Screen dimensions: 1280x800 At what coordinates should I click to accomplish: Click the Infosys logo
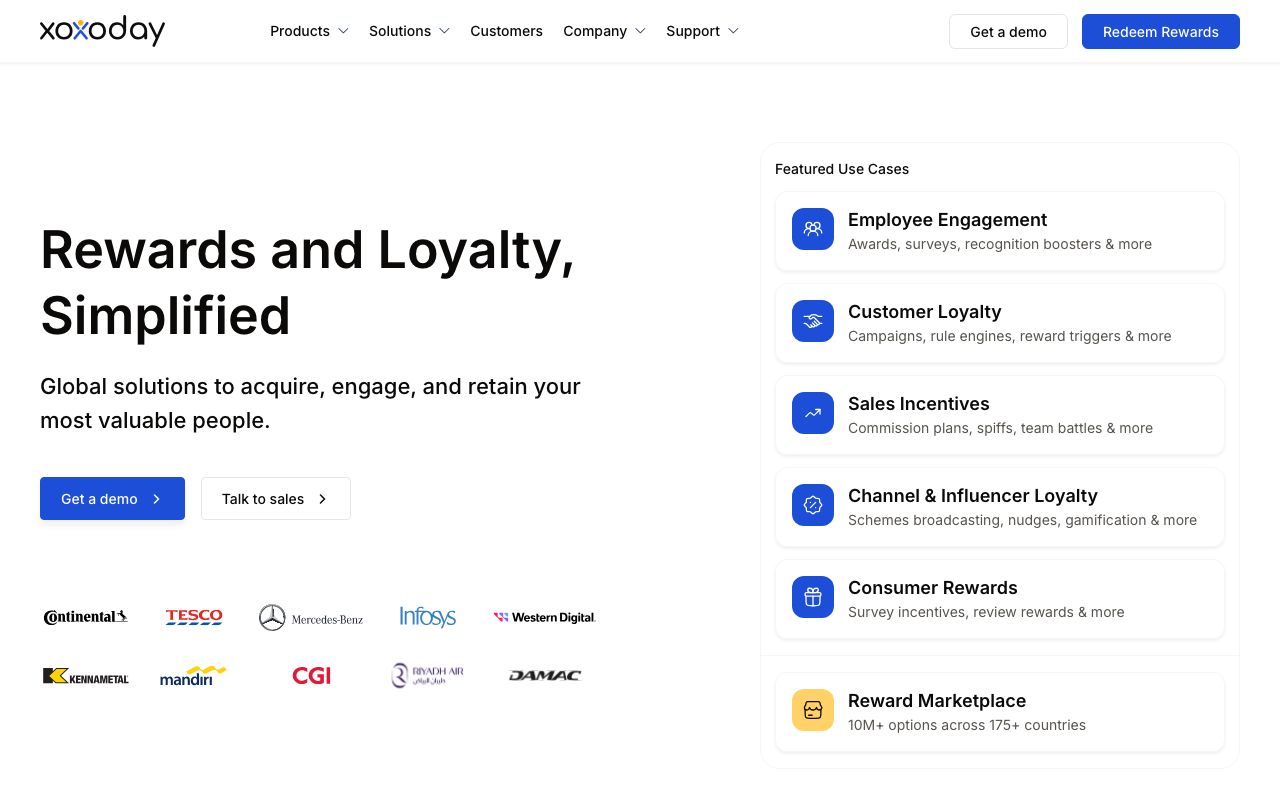428,617
